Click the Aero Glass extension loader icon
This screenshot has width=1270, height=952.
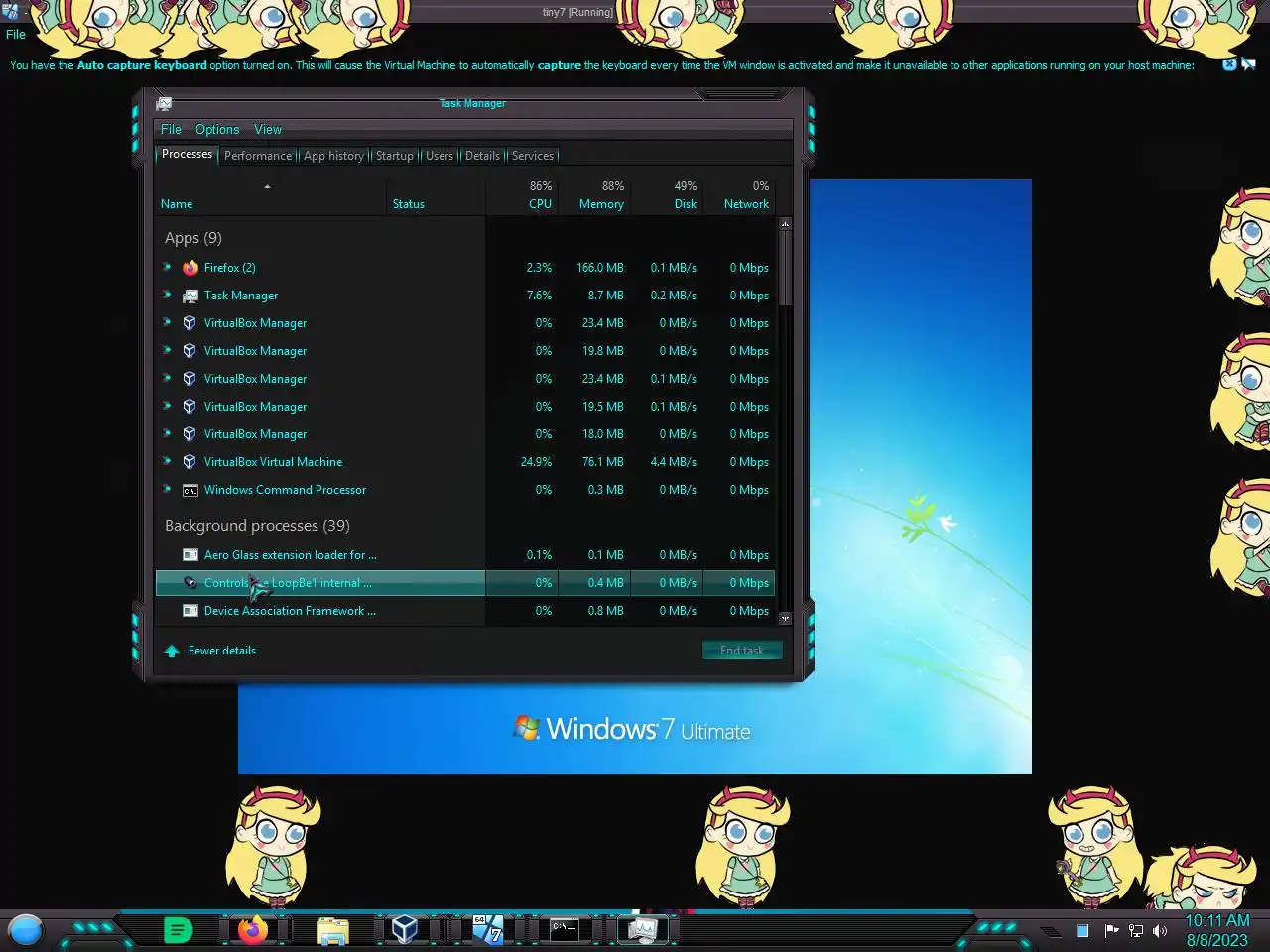[190, 555]
